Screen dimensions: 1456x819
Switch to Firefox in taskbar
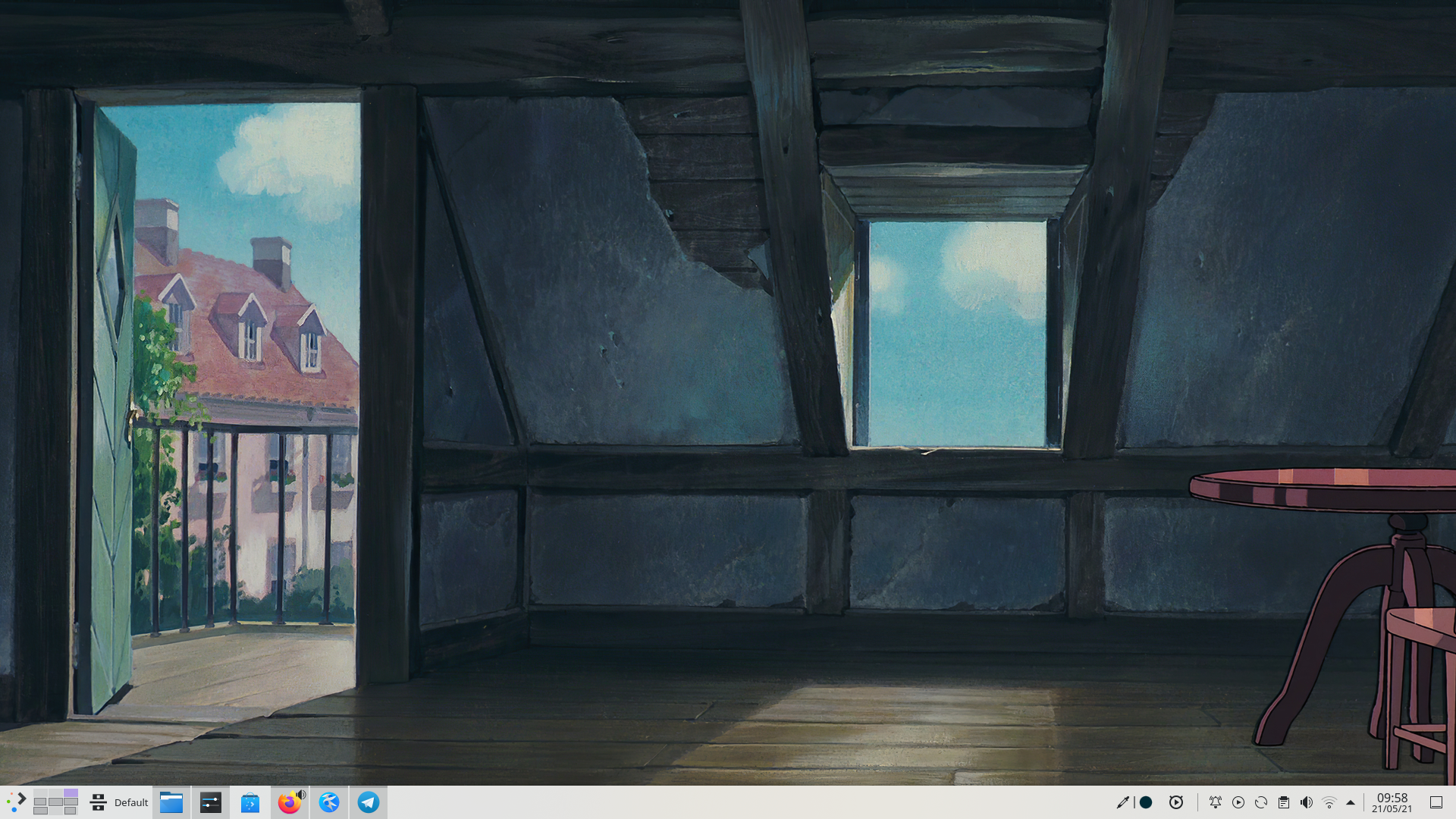288,803
